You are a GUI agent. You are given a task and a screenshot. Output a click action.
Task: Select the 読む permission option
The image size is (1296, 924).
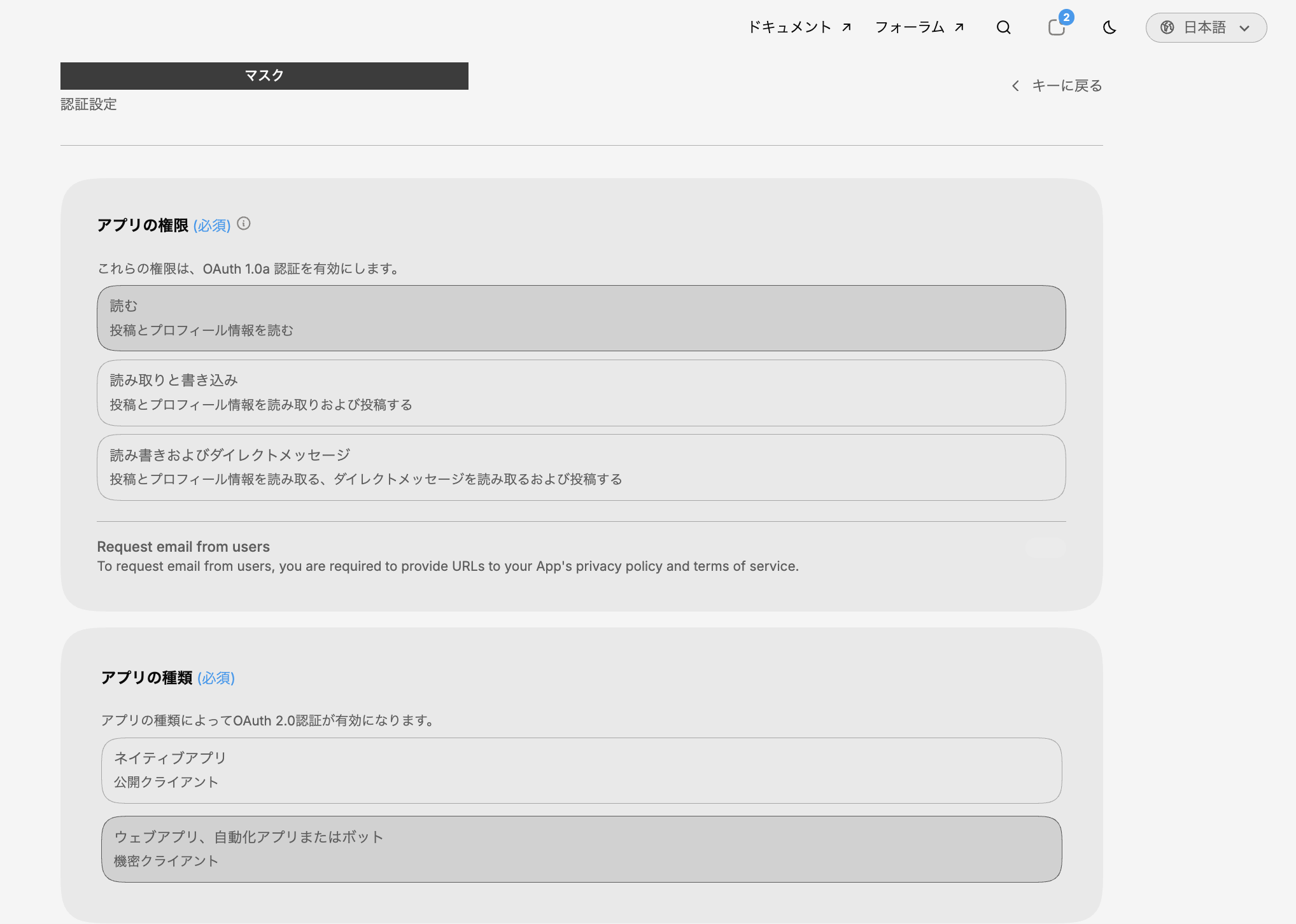click(x=581, y=318)
